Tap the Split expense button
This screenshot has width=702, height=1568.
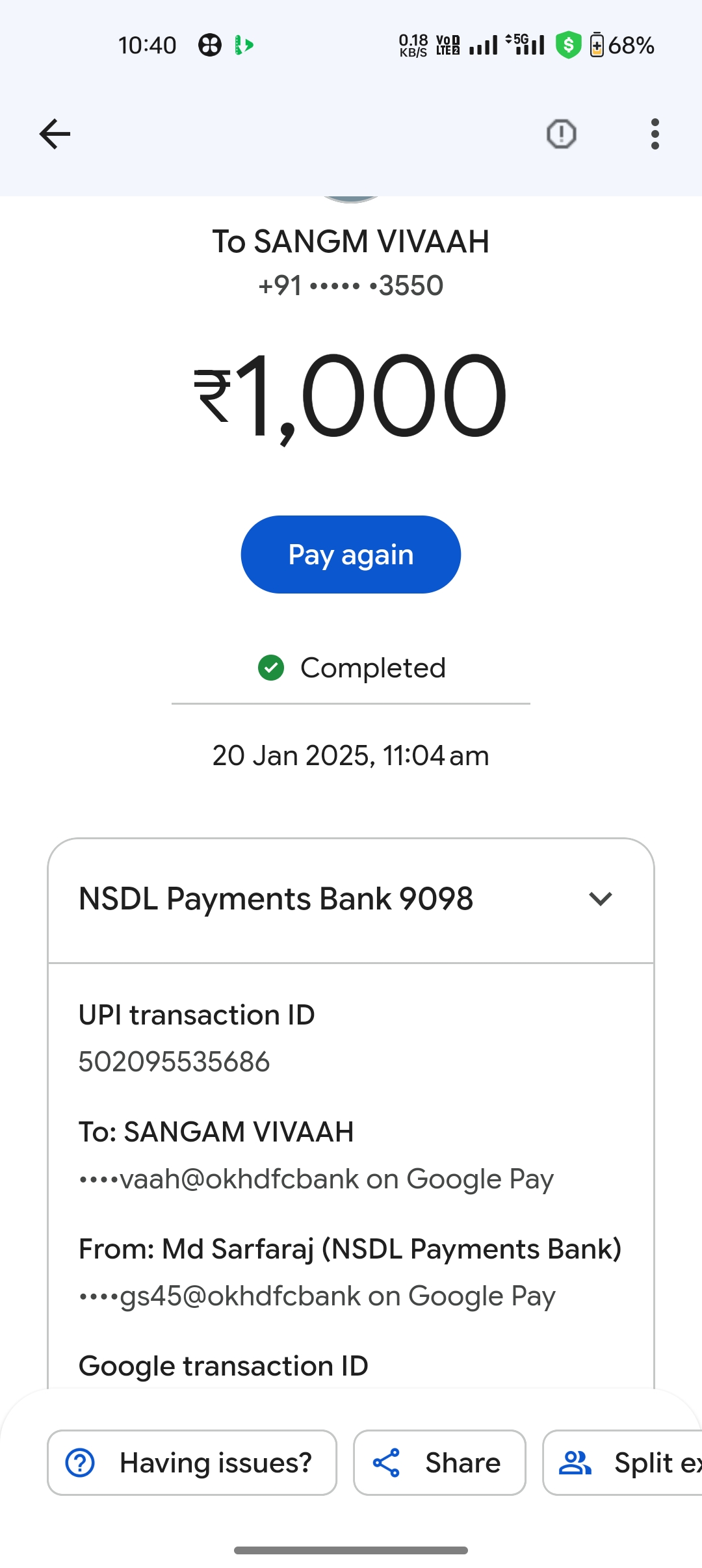pos(623,1463)
